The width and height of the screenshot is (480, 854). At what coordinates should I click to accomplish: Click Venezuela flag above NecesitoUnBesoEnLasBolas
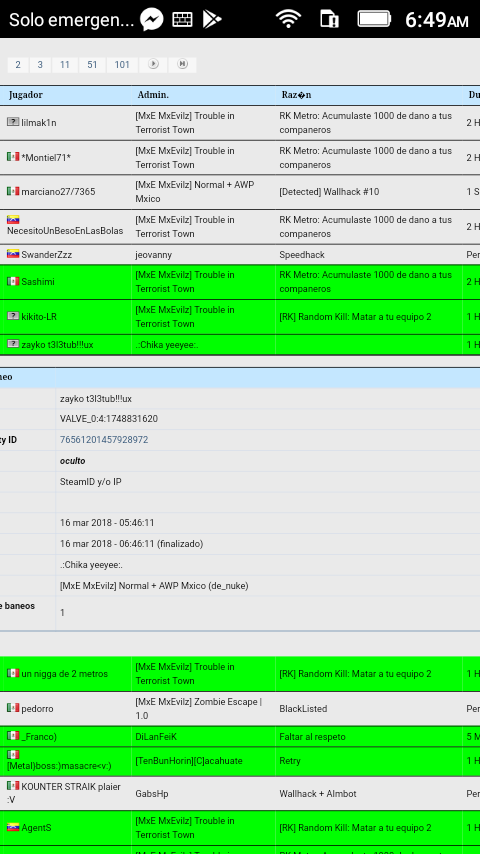click(13, 219)
